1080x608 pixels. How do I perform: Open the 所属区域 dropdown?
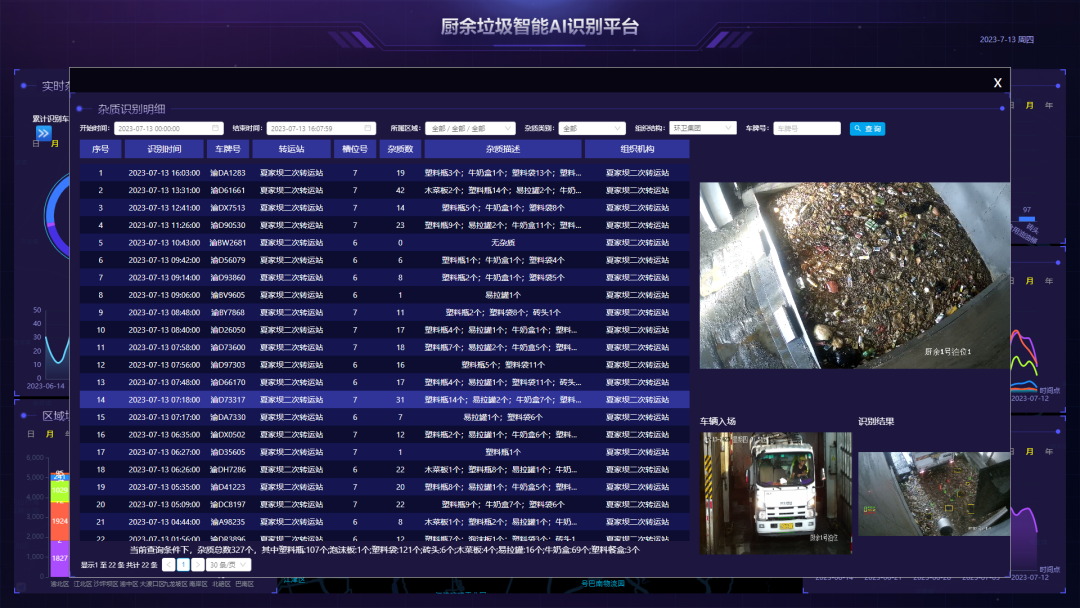tap(470, 128)
